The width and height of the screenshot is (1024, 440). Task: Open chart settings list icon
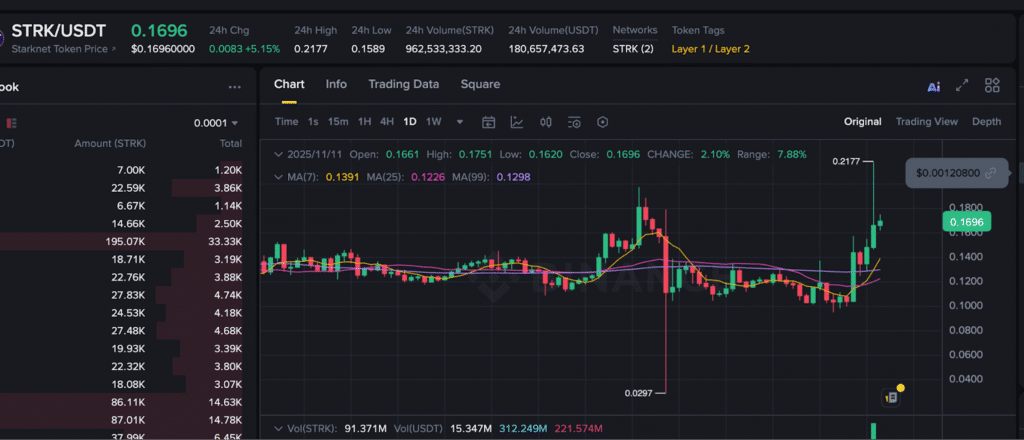click(x=574, y=122)
